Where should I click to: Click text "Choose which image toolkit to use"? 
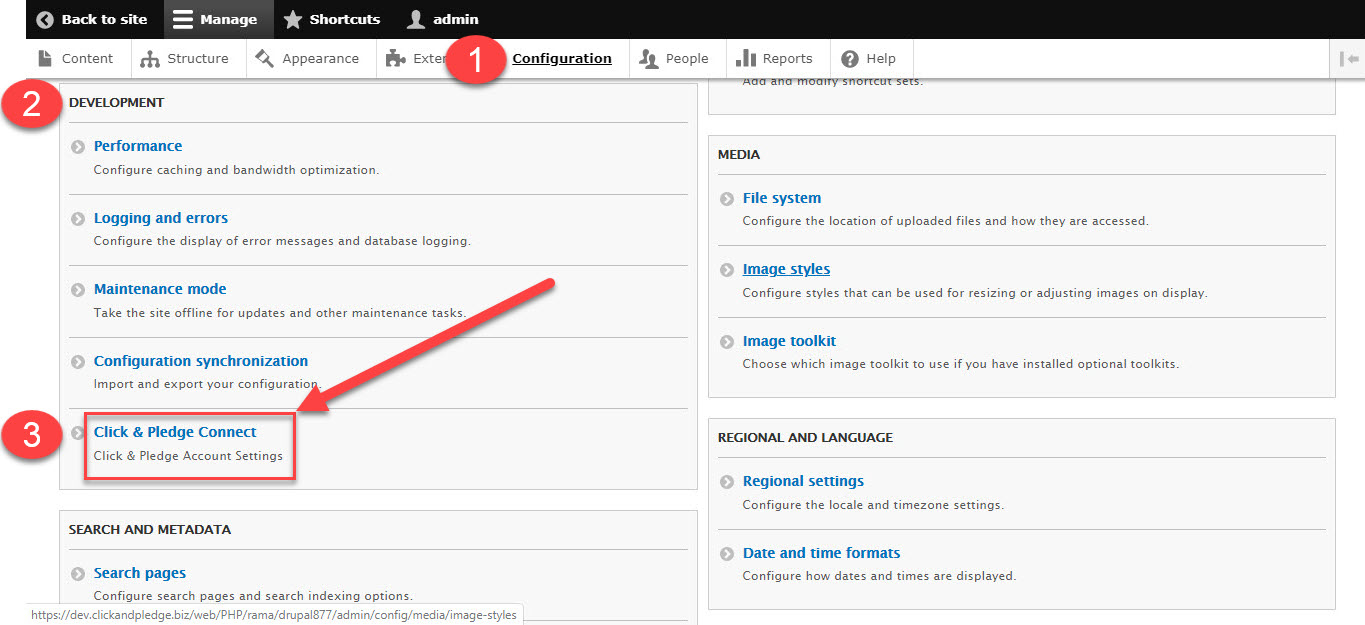(857, 364)
